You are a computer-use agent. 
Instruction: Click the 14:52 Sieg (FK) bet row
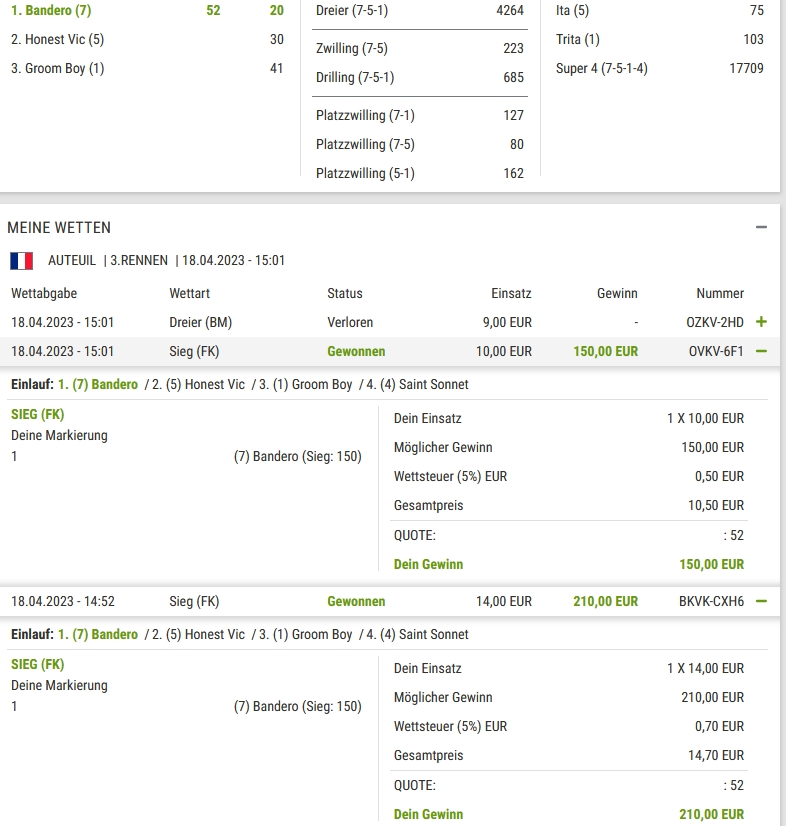(x=389, y=601)
